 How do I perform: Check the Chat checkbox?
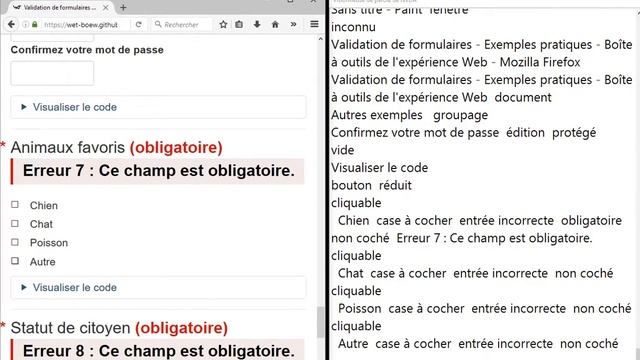[15, 224]
